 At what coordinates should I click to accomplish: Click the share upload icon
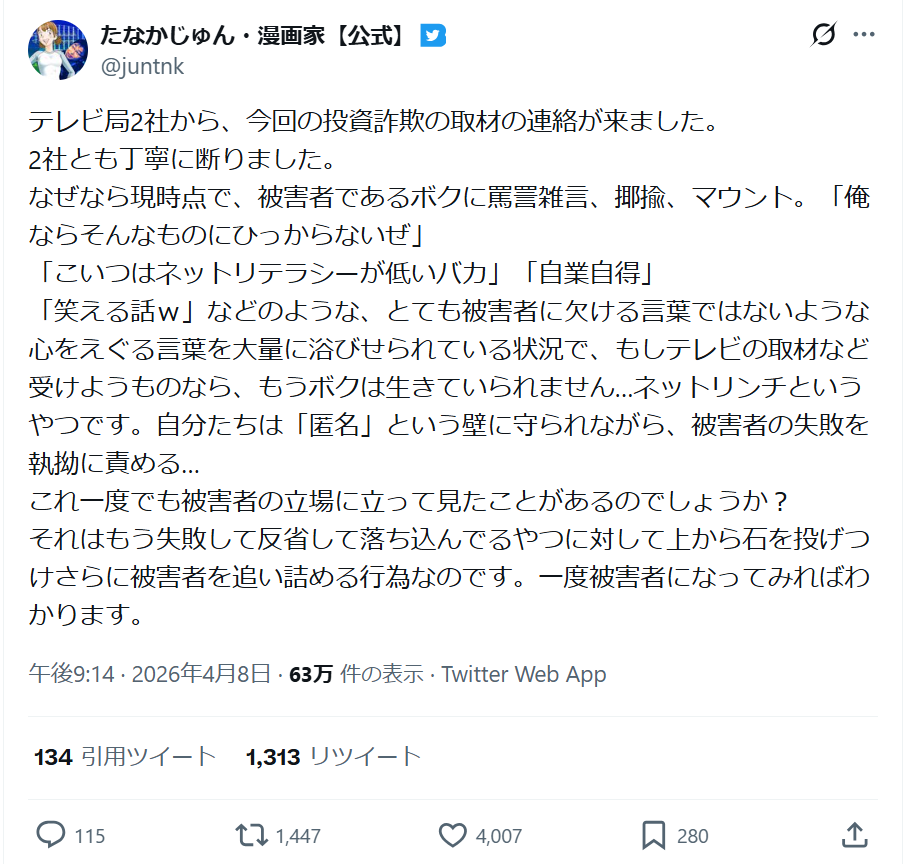pyautogui.click(x=855, y=835)
